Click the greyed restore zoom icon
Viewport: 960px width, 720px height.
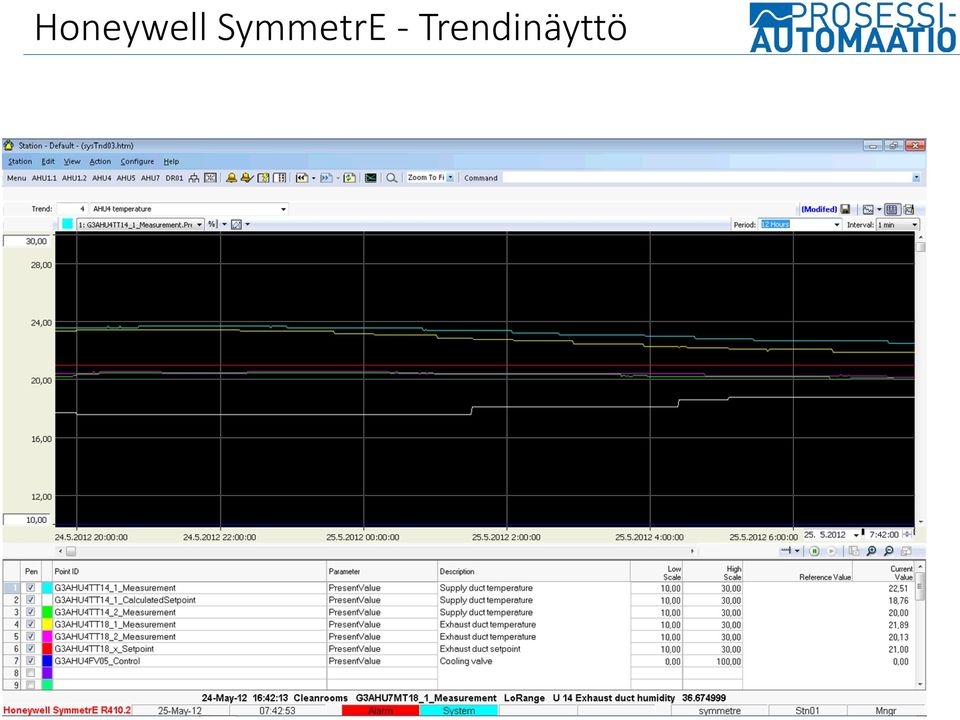[x=907, y=551]
